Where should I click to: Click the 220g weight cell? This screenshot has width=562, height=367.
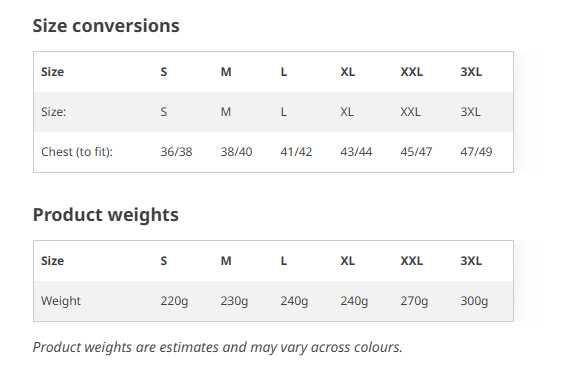point(174,301)
